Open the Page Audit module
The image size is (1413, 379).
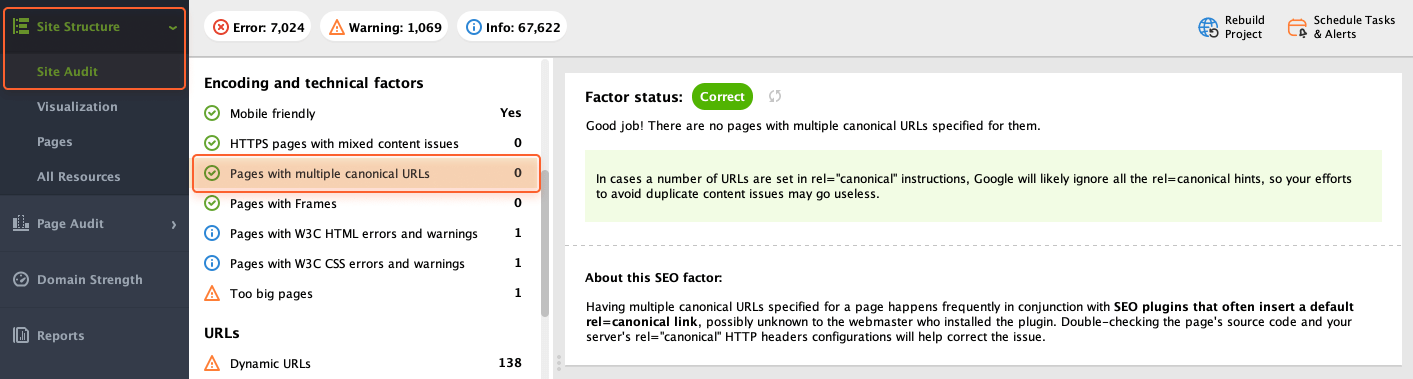[70, 223]
